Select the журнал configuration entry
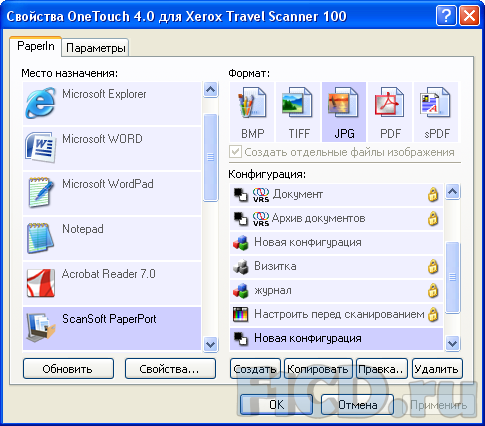 click(336, 290)
